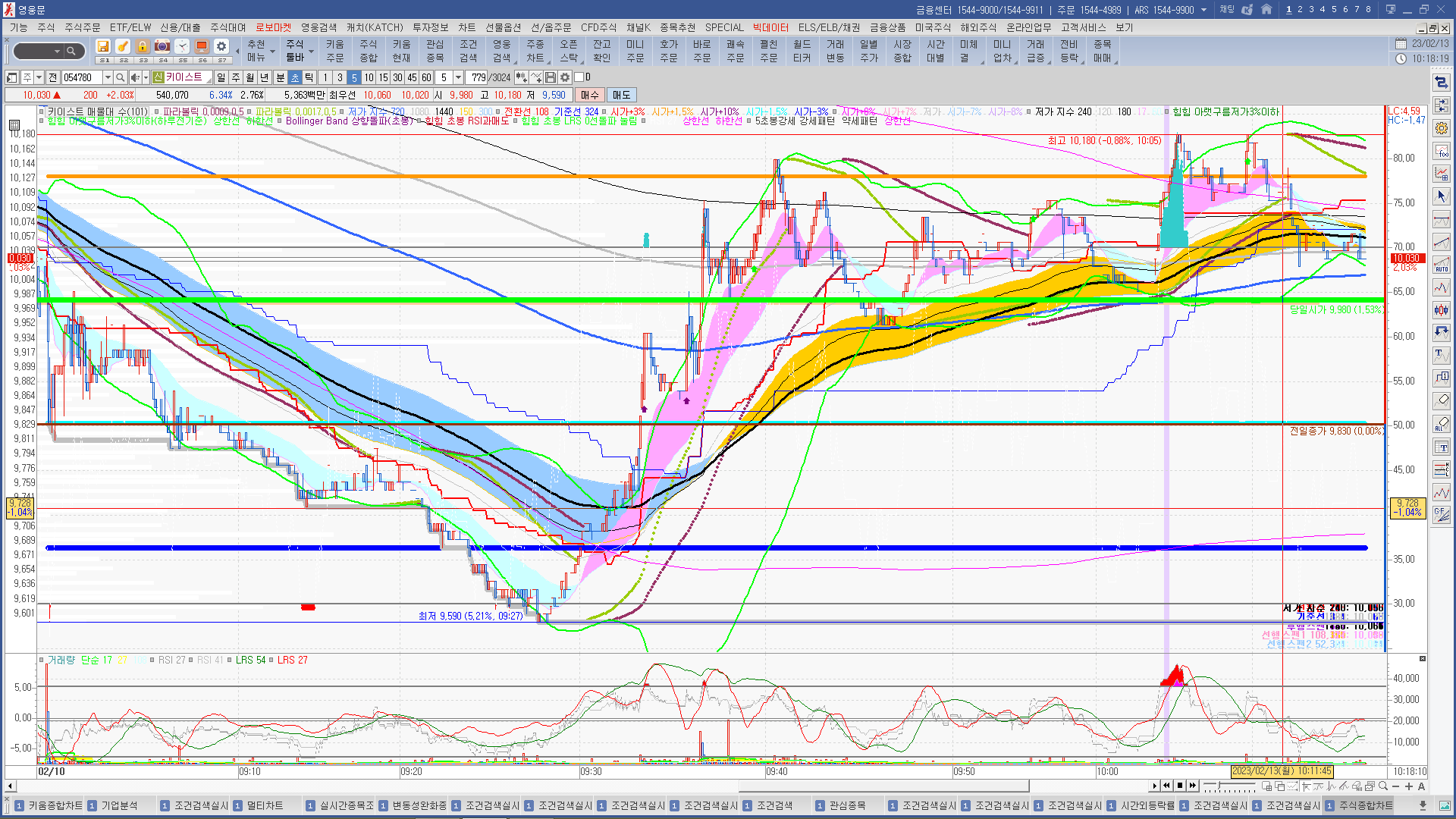Toggle the D checkbox in chart toolbar

[579, 77]
